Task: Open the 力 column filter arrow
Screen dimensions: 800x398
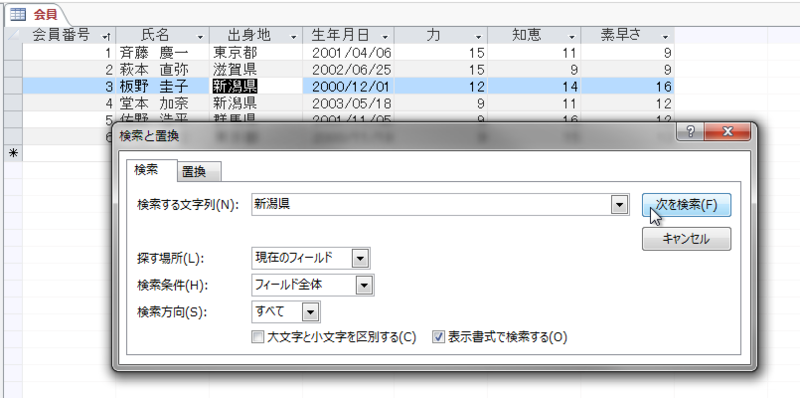Action: click(479, 36)
